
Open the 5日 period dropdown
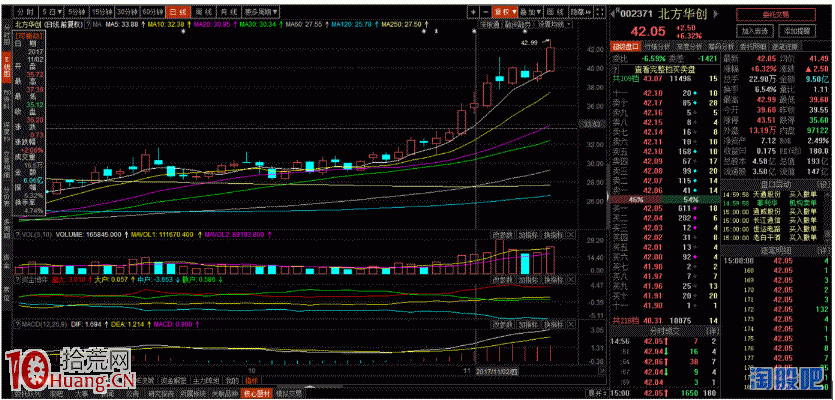click(x=51, y=11)
